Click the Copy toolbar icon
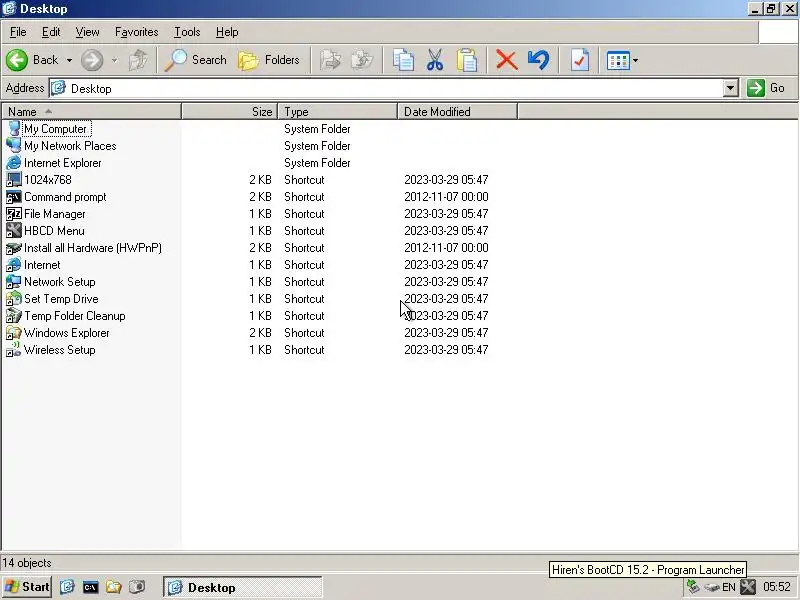Viewport: 800px width, 600px height. [x=403, y=60]
